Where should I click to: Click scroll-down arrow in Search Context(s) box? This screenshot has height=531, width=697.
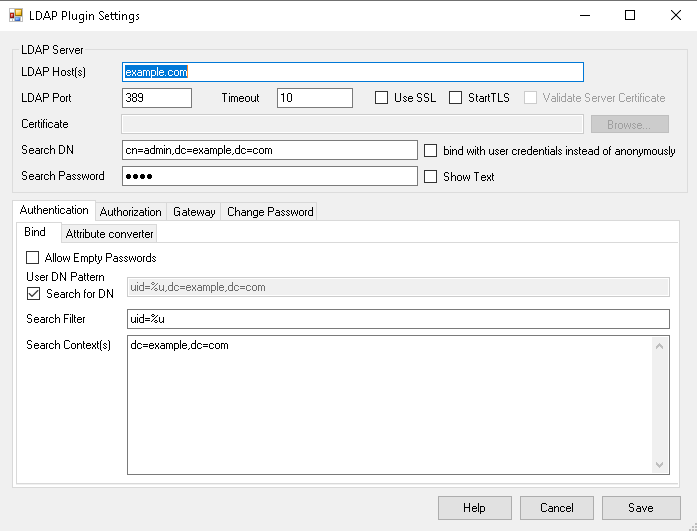660,465
